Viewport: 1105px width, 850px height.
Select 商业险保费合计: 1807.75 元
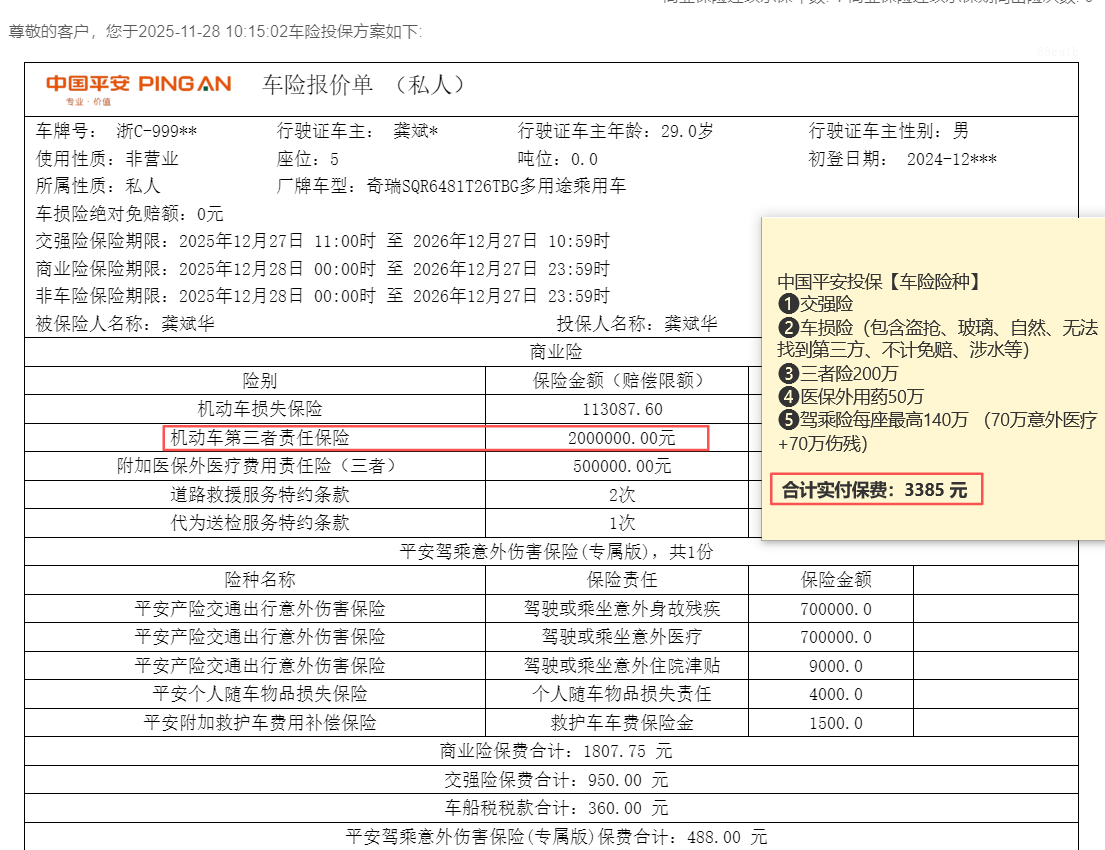click(556, 751)
